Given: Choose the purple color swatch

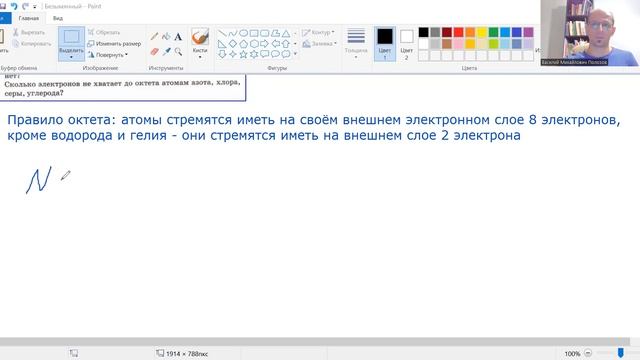Looking at the screenshot, I should tap(528, 32).
